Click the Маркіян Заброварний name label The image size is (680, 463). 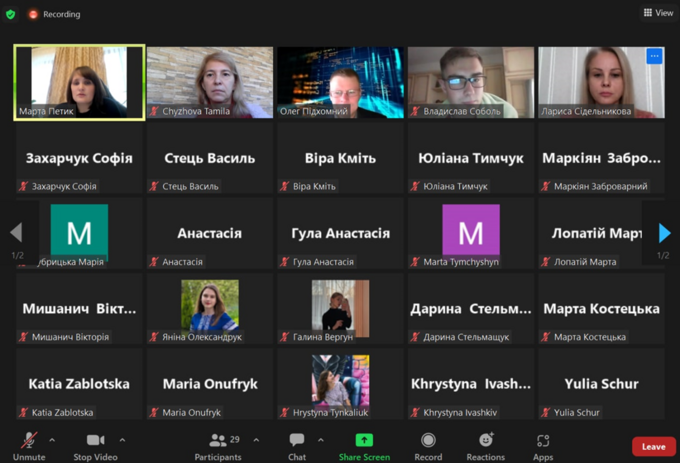click(x=601, y=186)
